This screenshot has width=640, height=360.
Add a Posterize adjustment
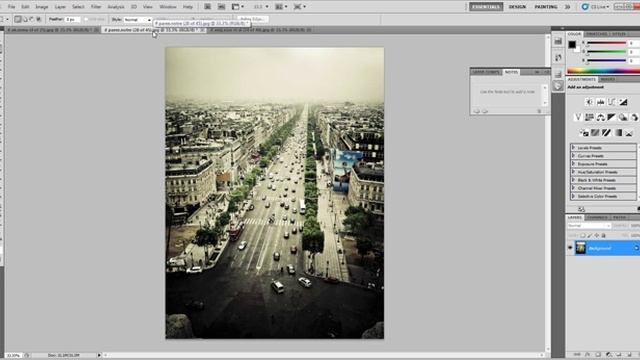pos(595,133)
